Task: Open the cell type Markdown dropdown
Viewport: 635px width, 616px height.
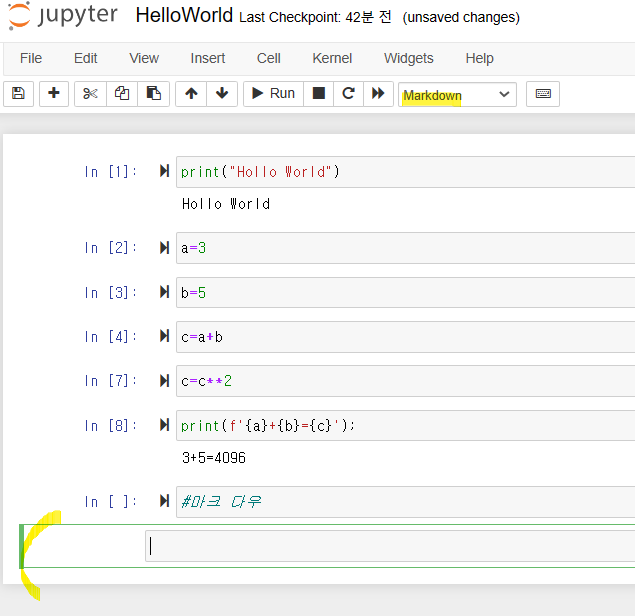Action: [x=457, y=94]
